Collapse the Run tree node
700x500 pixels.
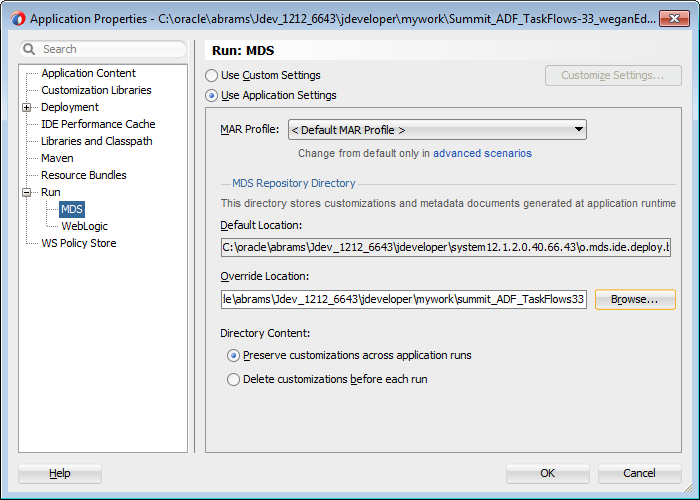point(27,192)
